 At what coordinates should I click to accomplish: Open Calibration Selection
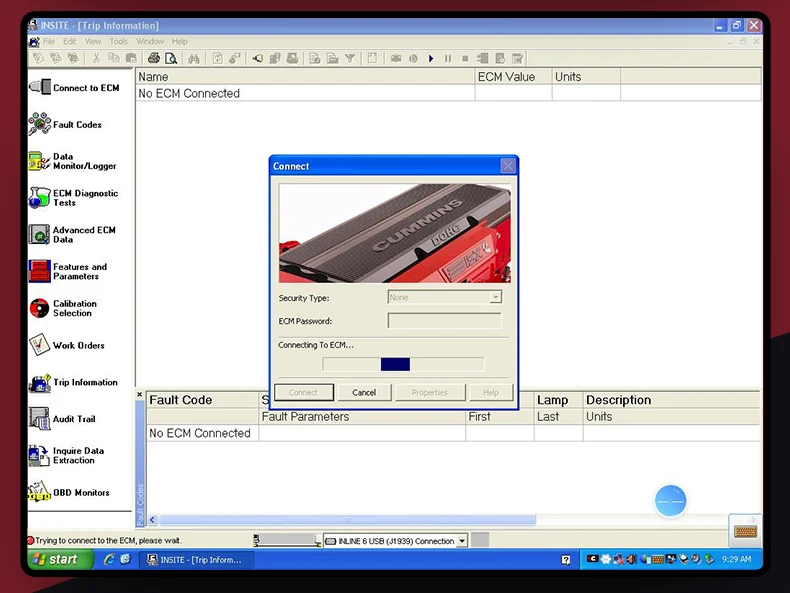[x=63, y=308]
